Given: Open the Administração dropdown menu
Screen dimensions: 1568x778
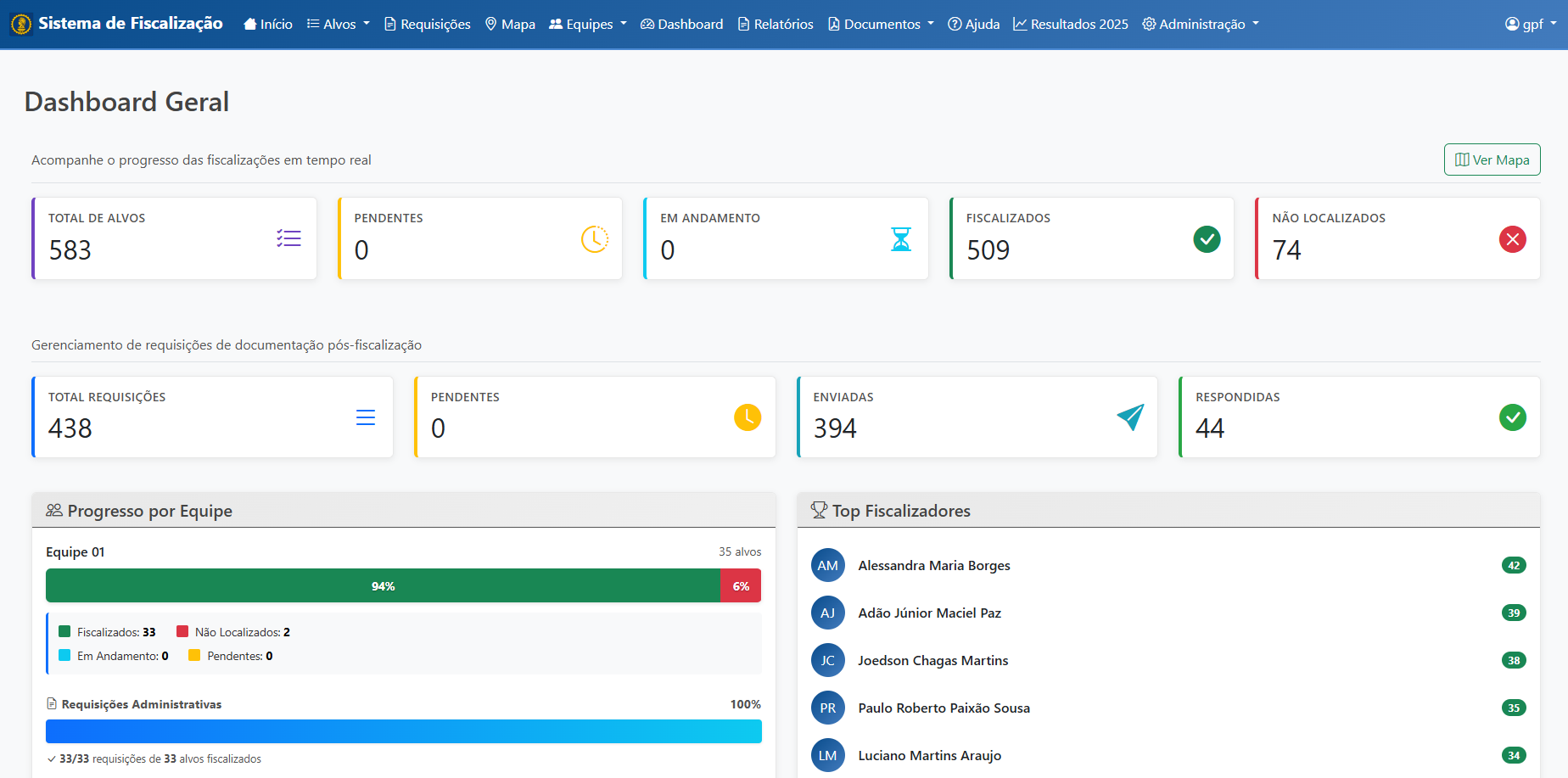Looking at the screenshot, I should tap(1201, 24).
